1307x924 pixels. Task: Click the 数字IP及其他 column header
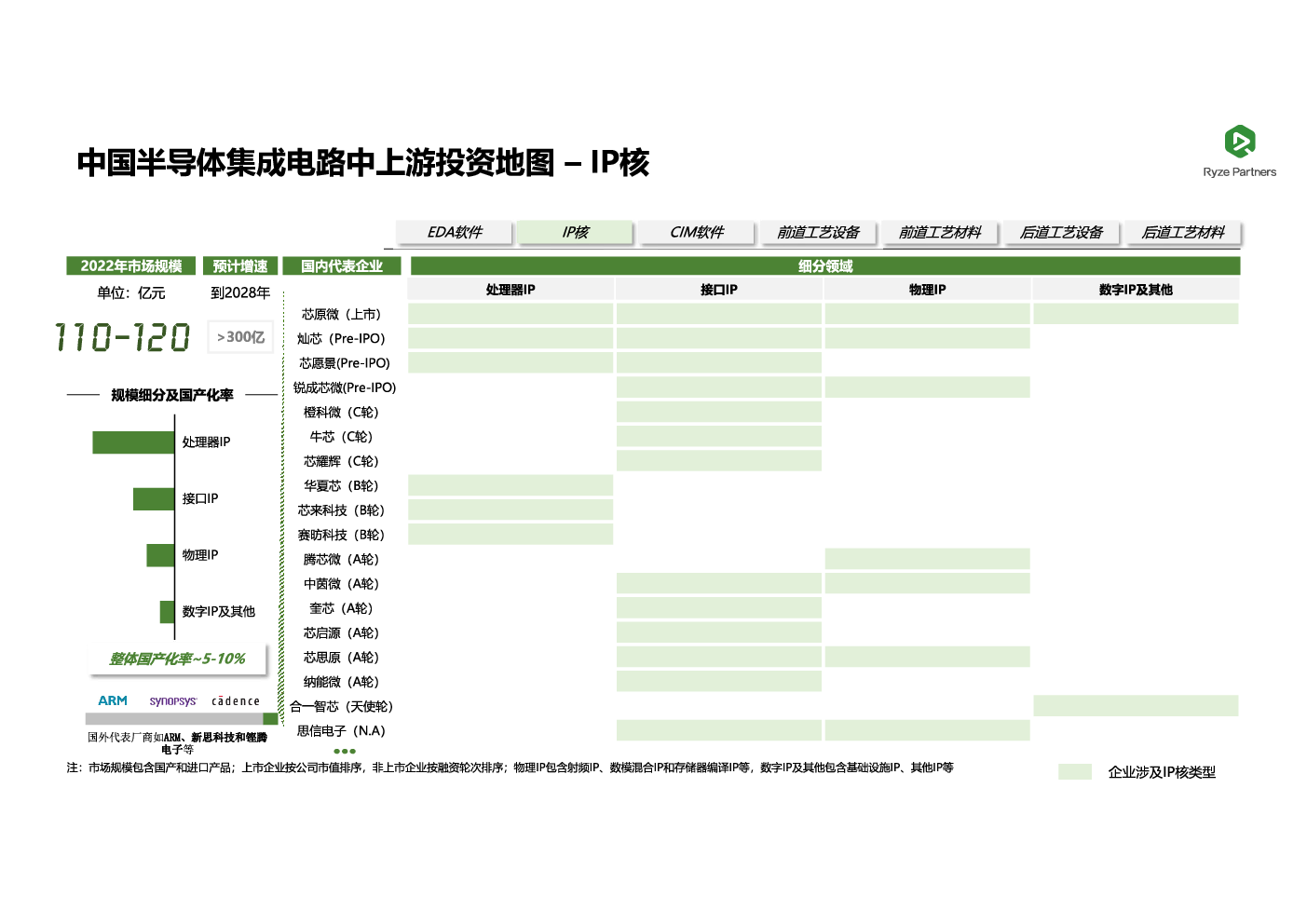(x=1136, y=290)
